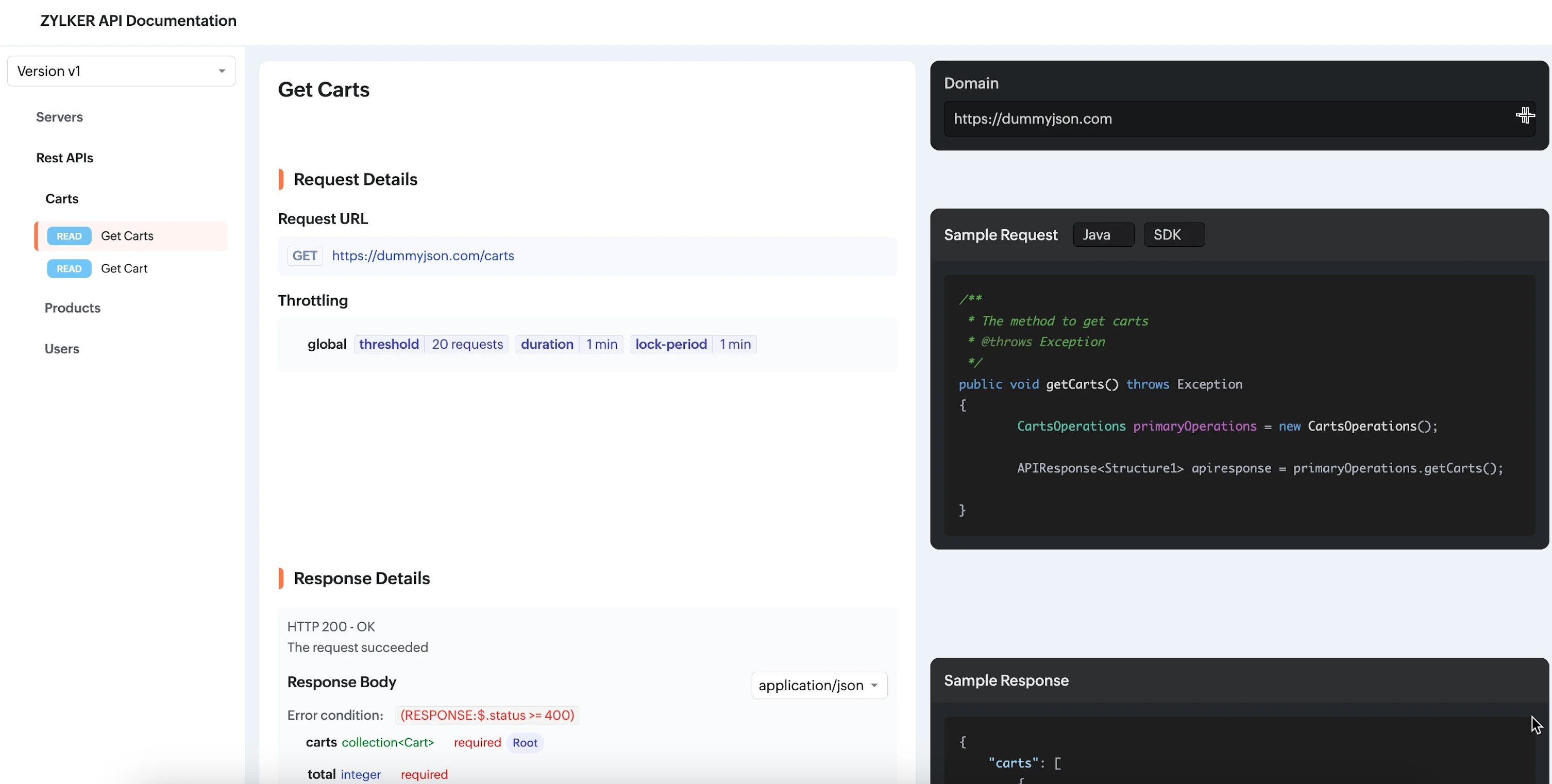
Task: Click the getCarts() method signature line
Action: tap(1100, 384)
